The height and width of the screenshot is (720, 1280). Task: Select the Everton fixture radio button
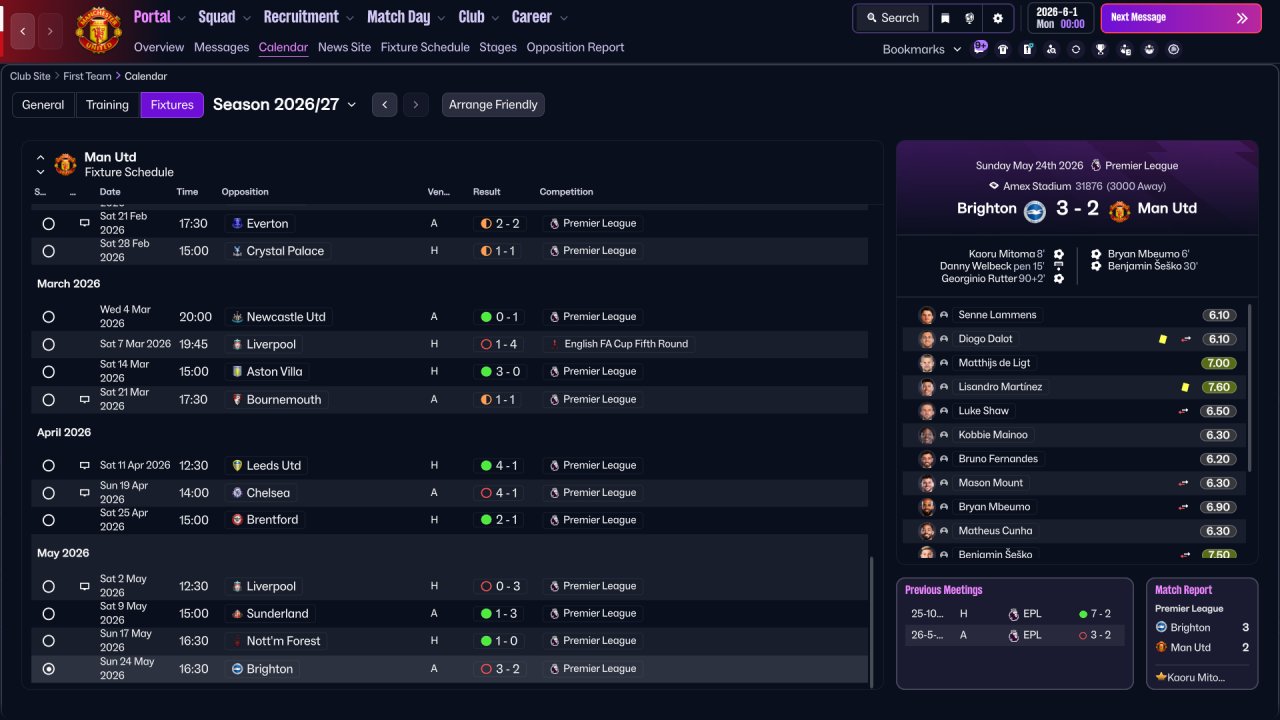pyautogui.click(x=48, y=224)
